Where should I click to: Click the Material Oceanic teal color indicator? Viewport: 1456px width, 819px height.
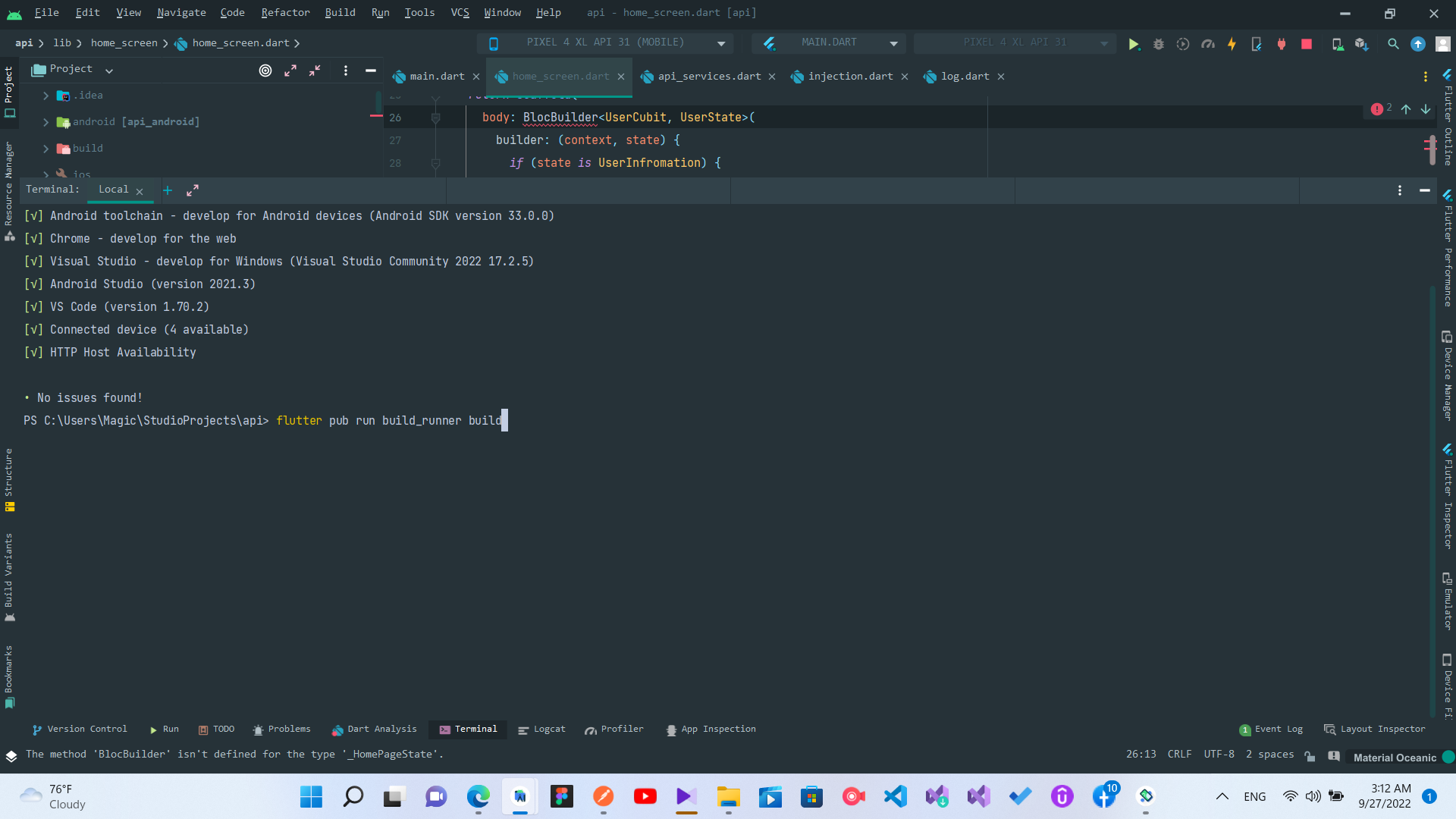coord(1448,757)
